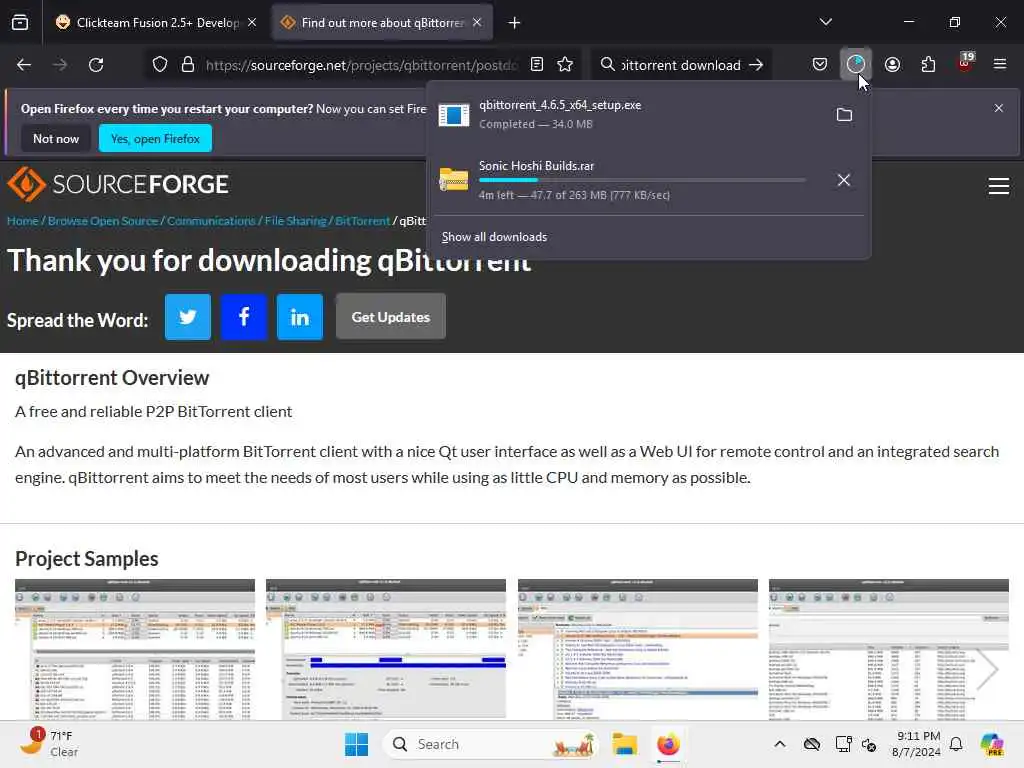Open Windows Start menu
The height and width of the screenshot is (768, 1024).
pos(356,744)
